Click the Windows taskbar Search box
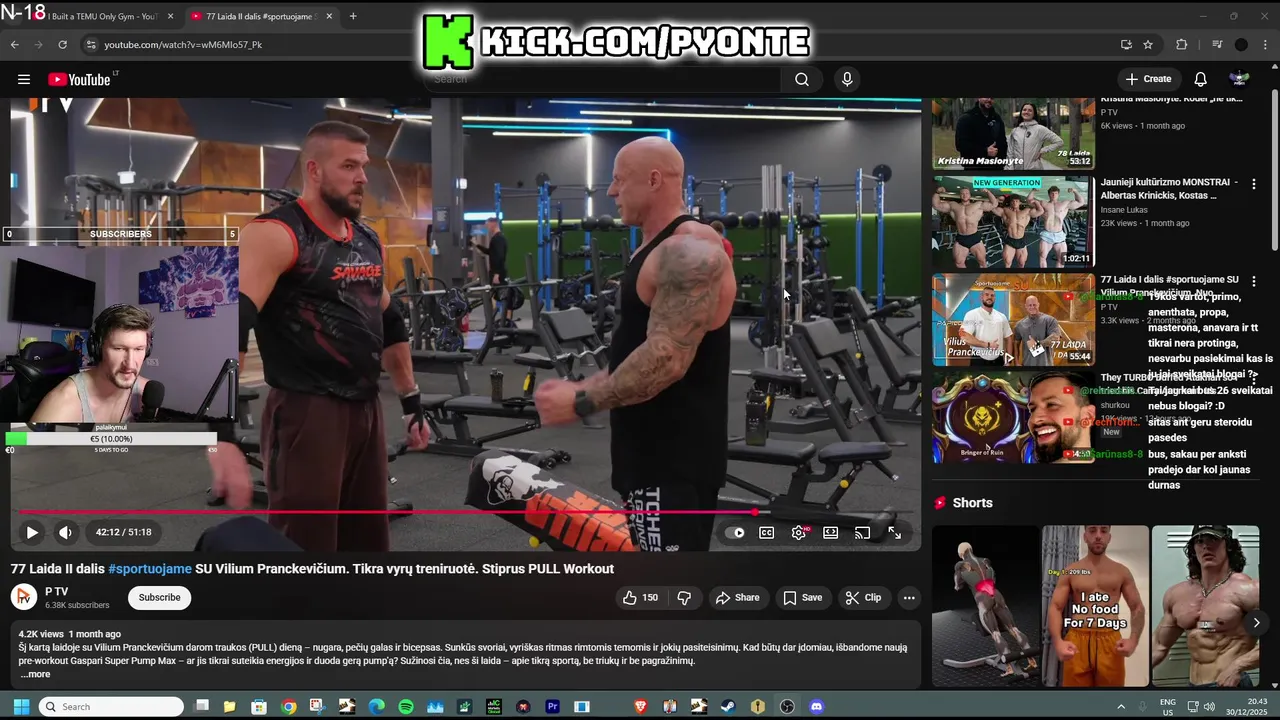1280x720 pixels. [x=111, y=706]
